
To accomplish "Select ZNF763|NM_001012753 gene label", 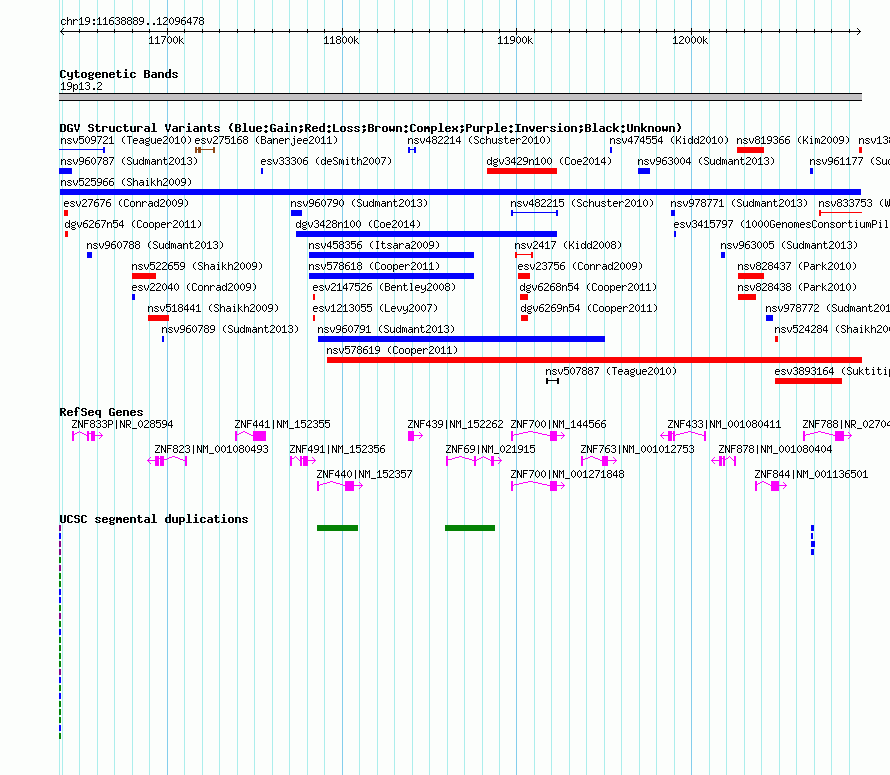I will click(637, 449).
